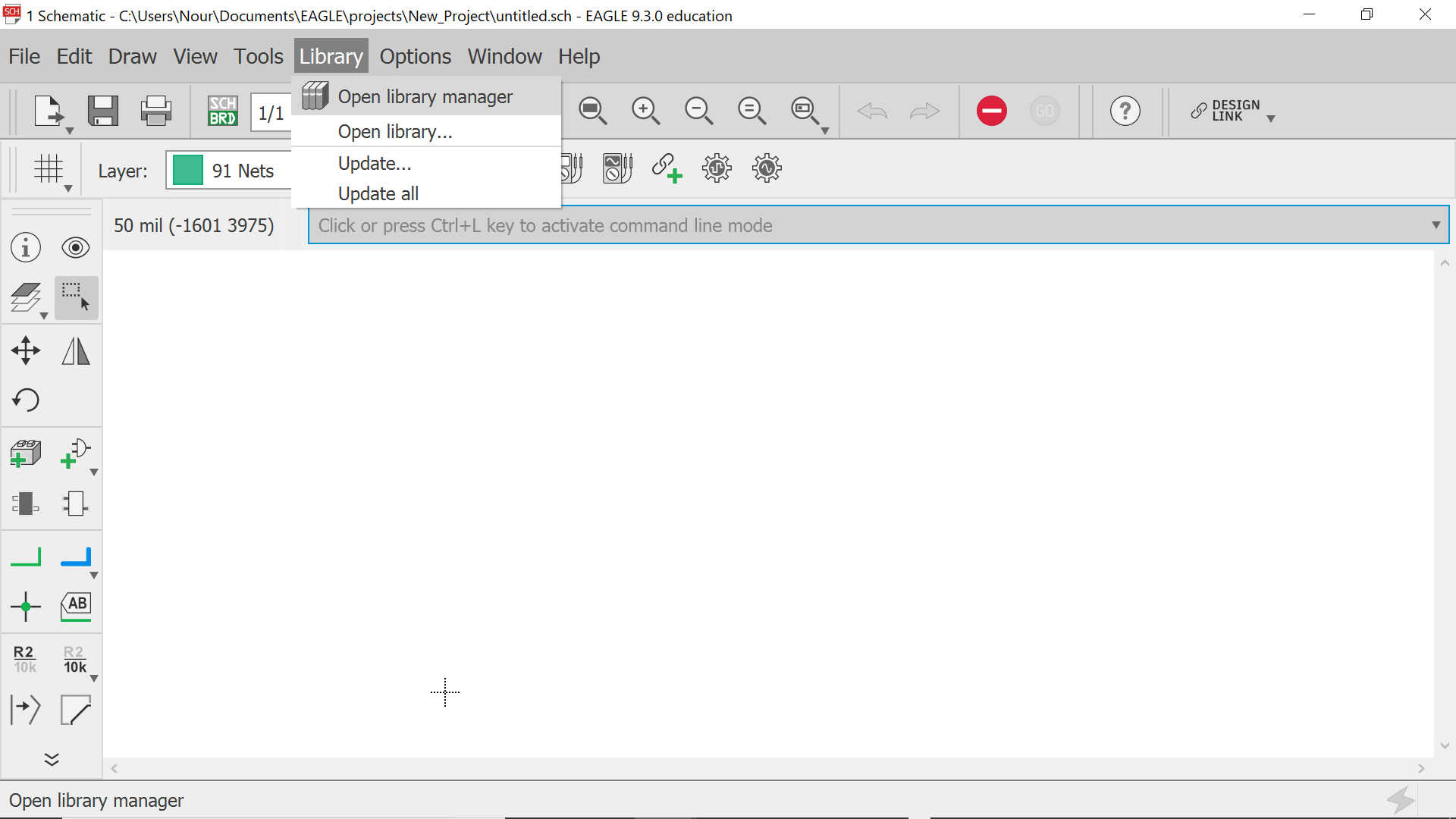Switch to board with SCH/BRD icon
The width and height of the screenshot is (1456, 819).
(223, 111)
